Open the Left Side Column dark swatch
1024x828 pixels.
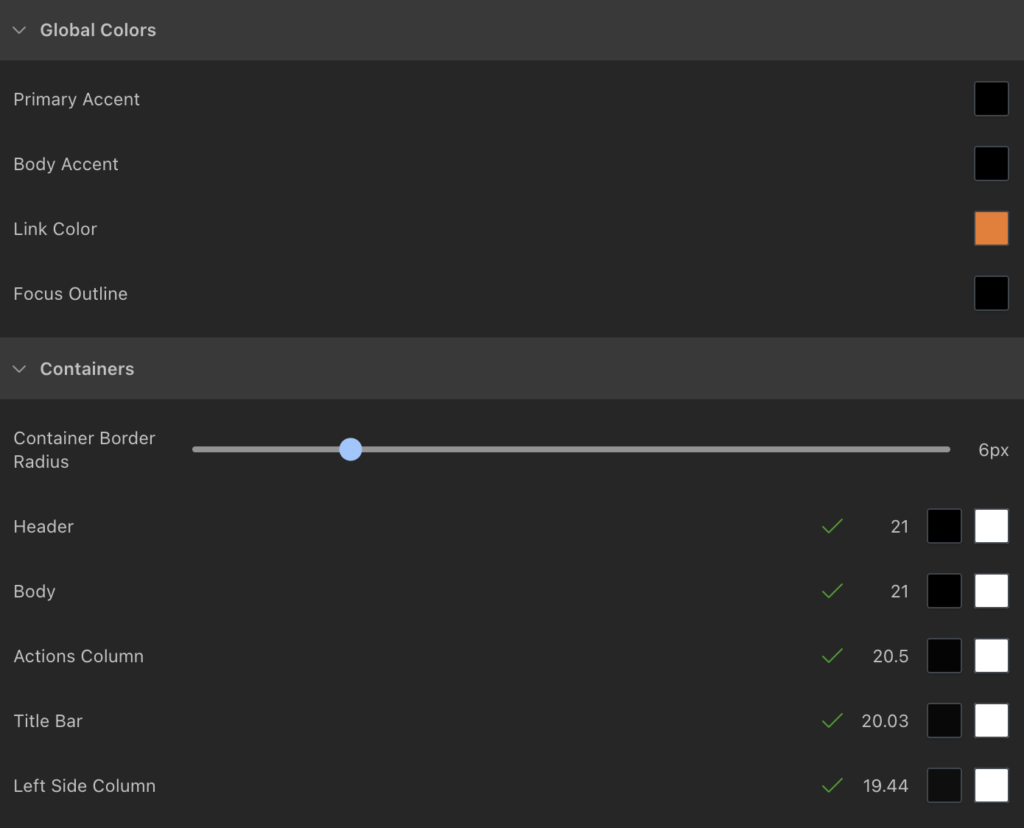click(944, 786)
